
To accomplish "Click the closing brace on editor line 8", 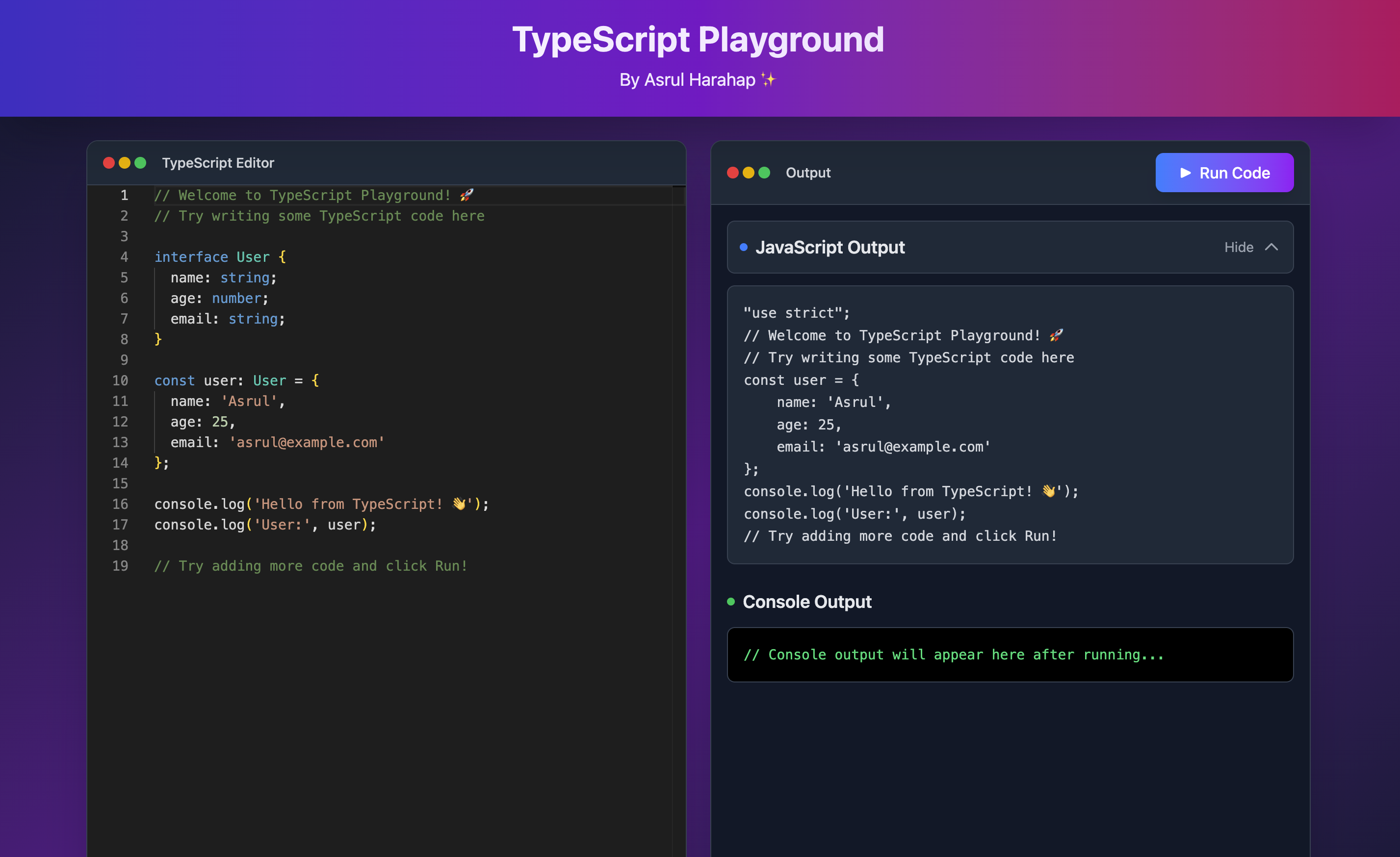I will pos(158,339).
